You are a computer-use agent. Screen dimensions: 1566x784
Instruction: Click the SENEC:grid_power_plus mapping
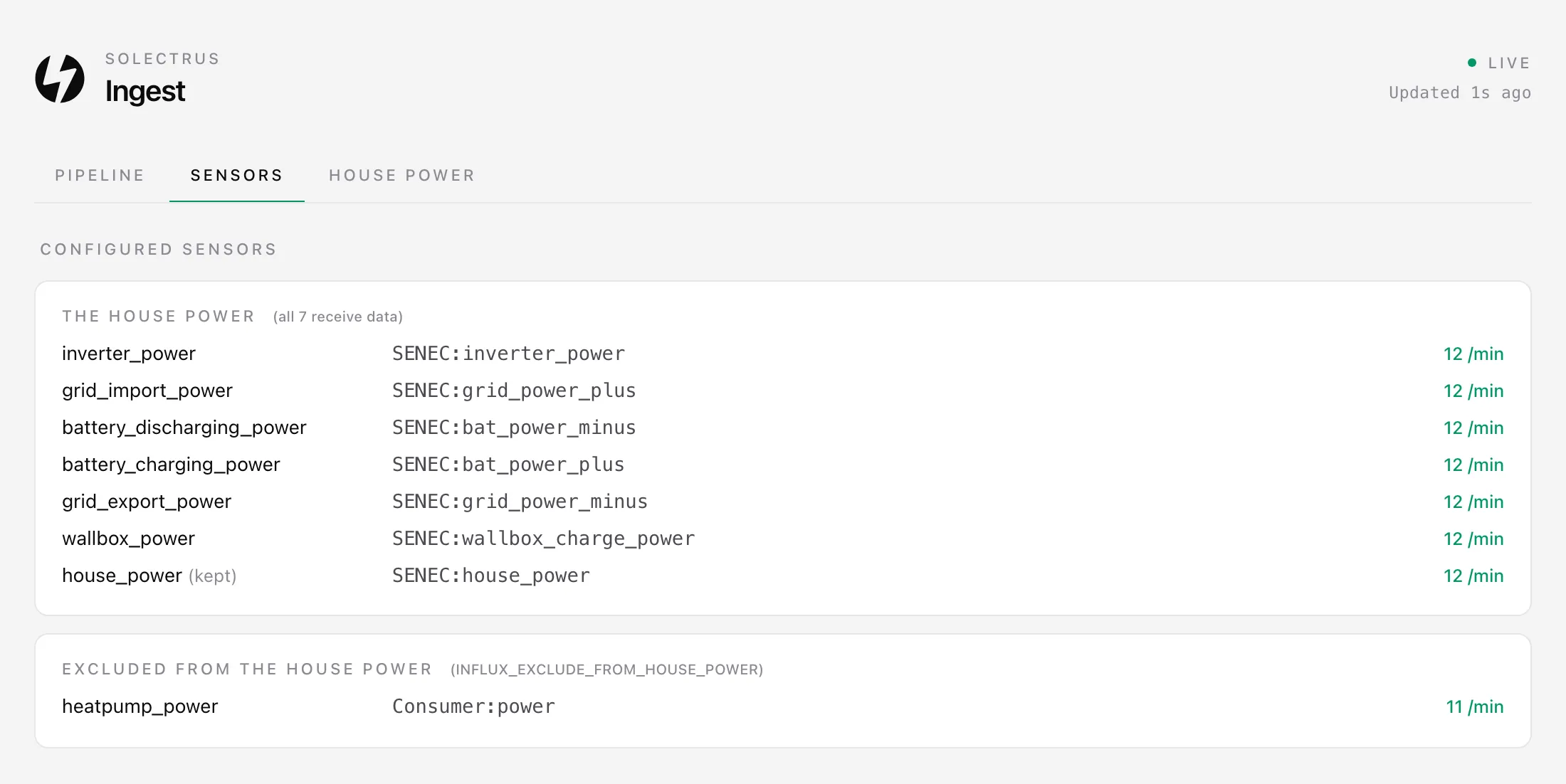pyautogui.click(x=514, y=391)
